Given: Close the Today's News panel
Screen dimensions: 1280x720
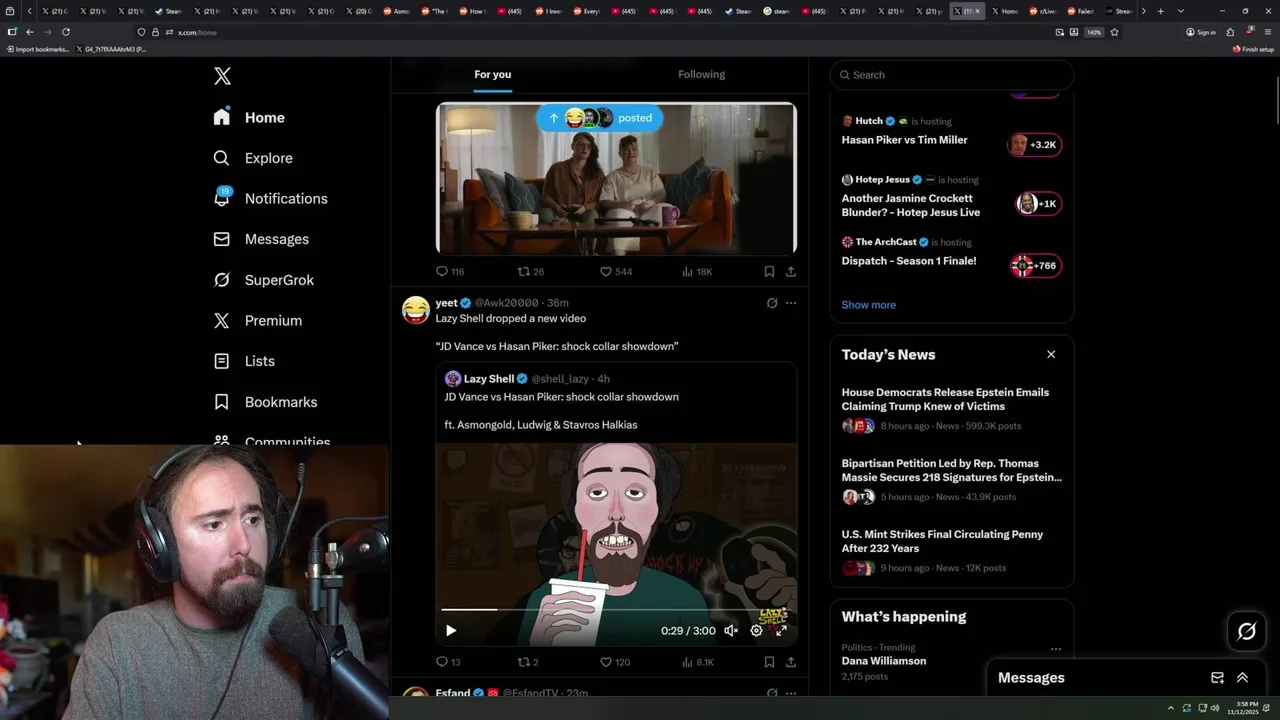Looking at the screenshot, I should click(1051, 354).
